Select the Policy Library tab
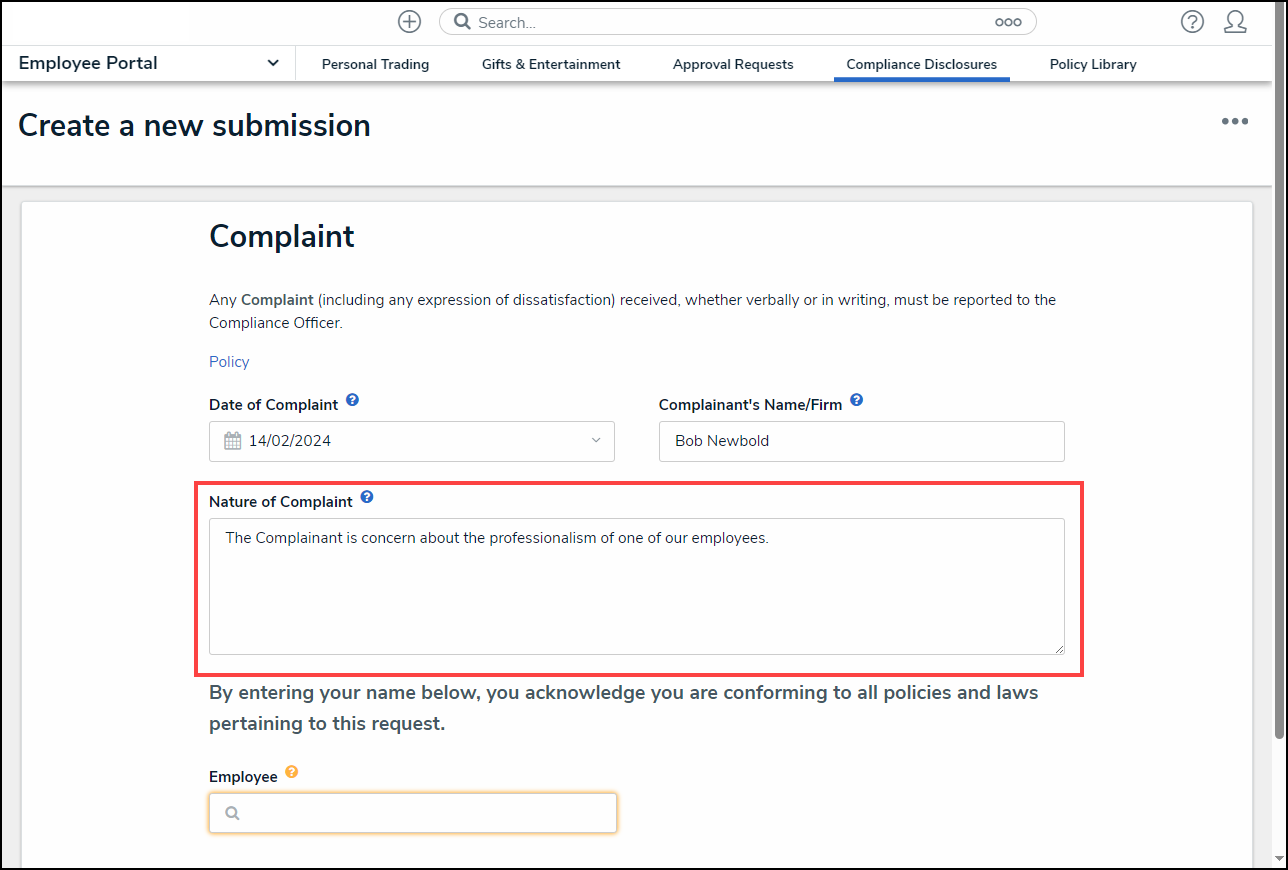The height and width of the screenshot is (870, 1288). pyautogui.click(x=1093, y=64)
